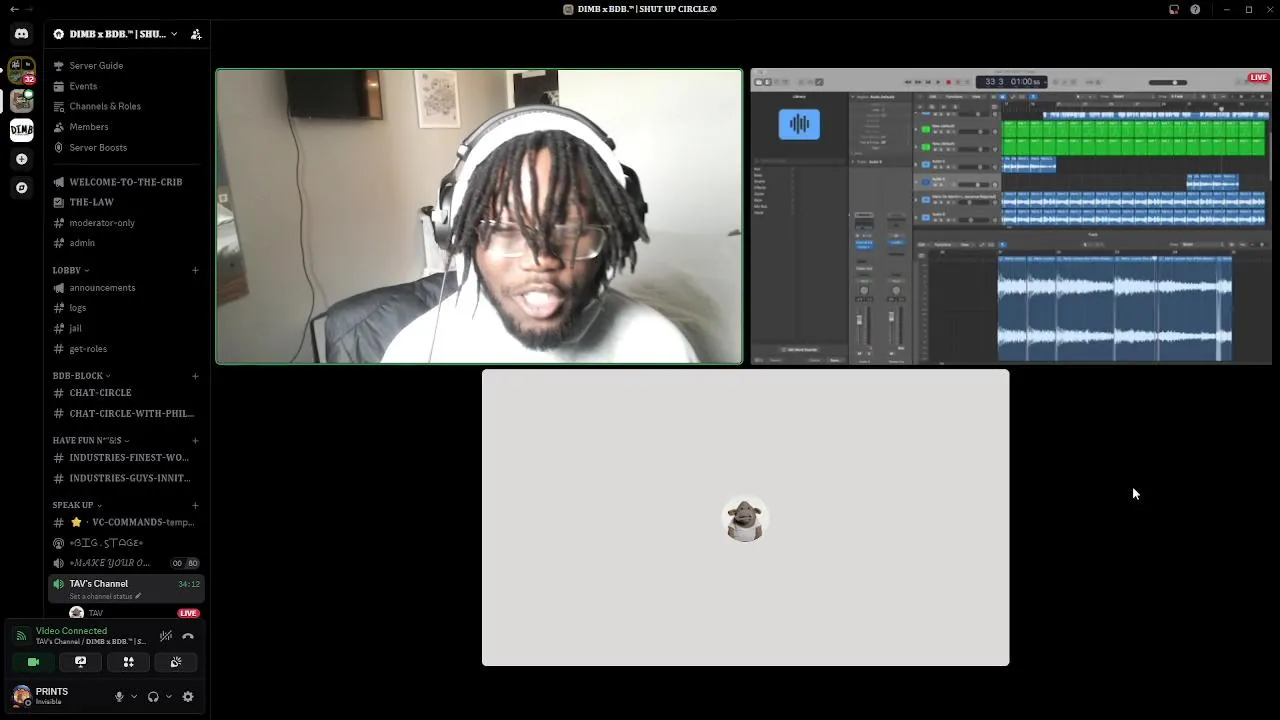Collapse HAVE FUN category
Viewport: 1280px width, 720px height.
click(90, 440)
